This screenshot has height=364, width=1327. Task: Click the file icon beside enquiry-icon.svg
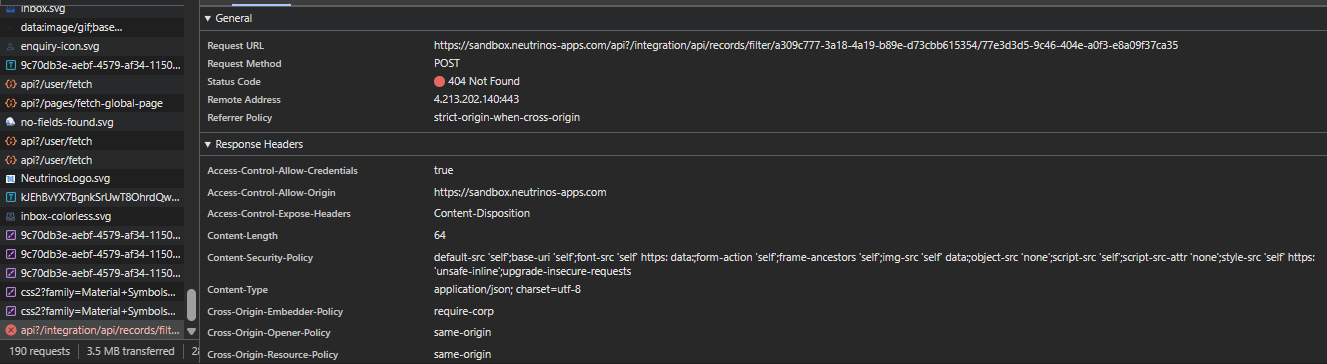[x=11, y=46]
